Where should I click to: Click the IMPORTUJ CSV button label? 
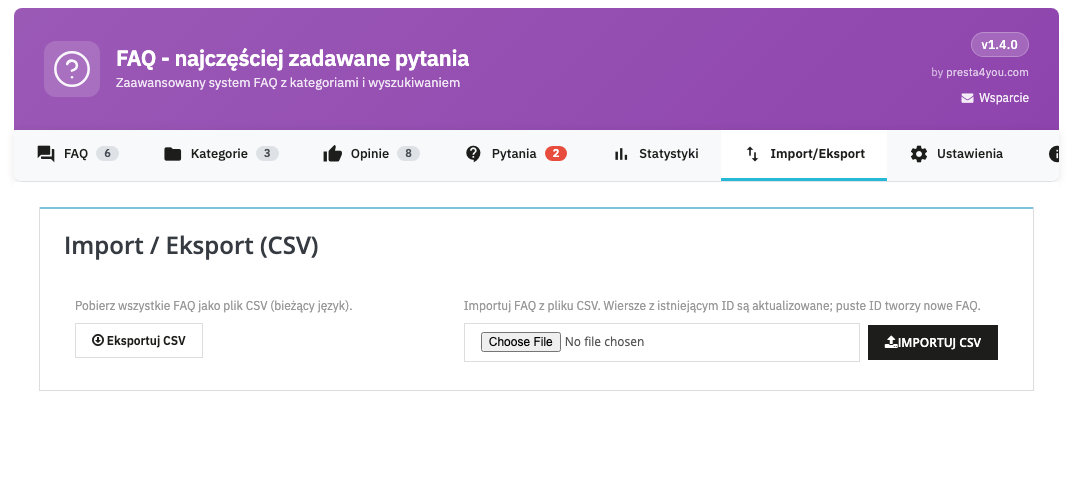coord(940,343)
